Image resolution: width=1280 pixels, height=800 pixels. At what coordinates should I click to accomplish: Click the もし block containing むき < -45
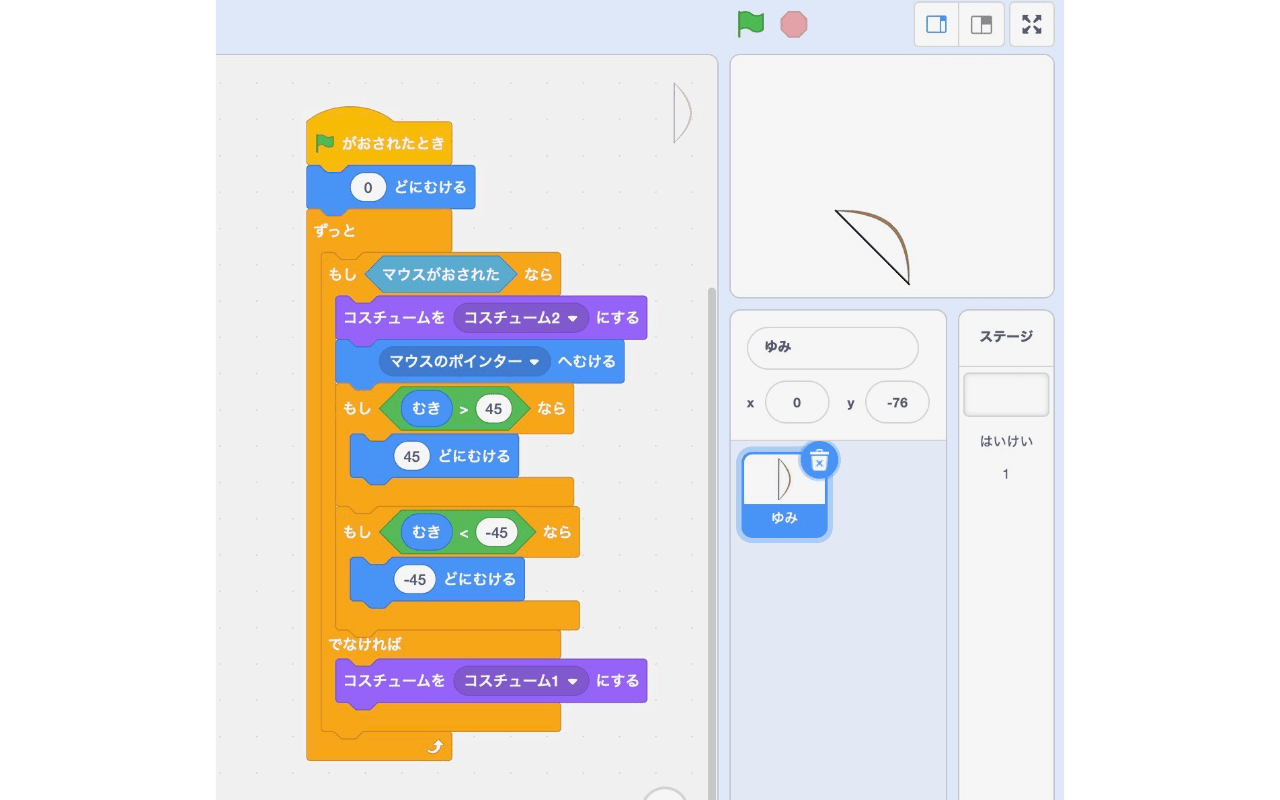pyautogui.click(x=356, y=533)
